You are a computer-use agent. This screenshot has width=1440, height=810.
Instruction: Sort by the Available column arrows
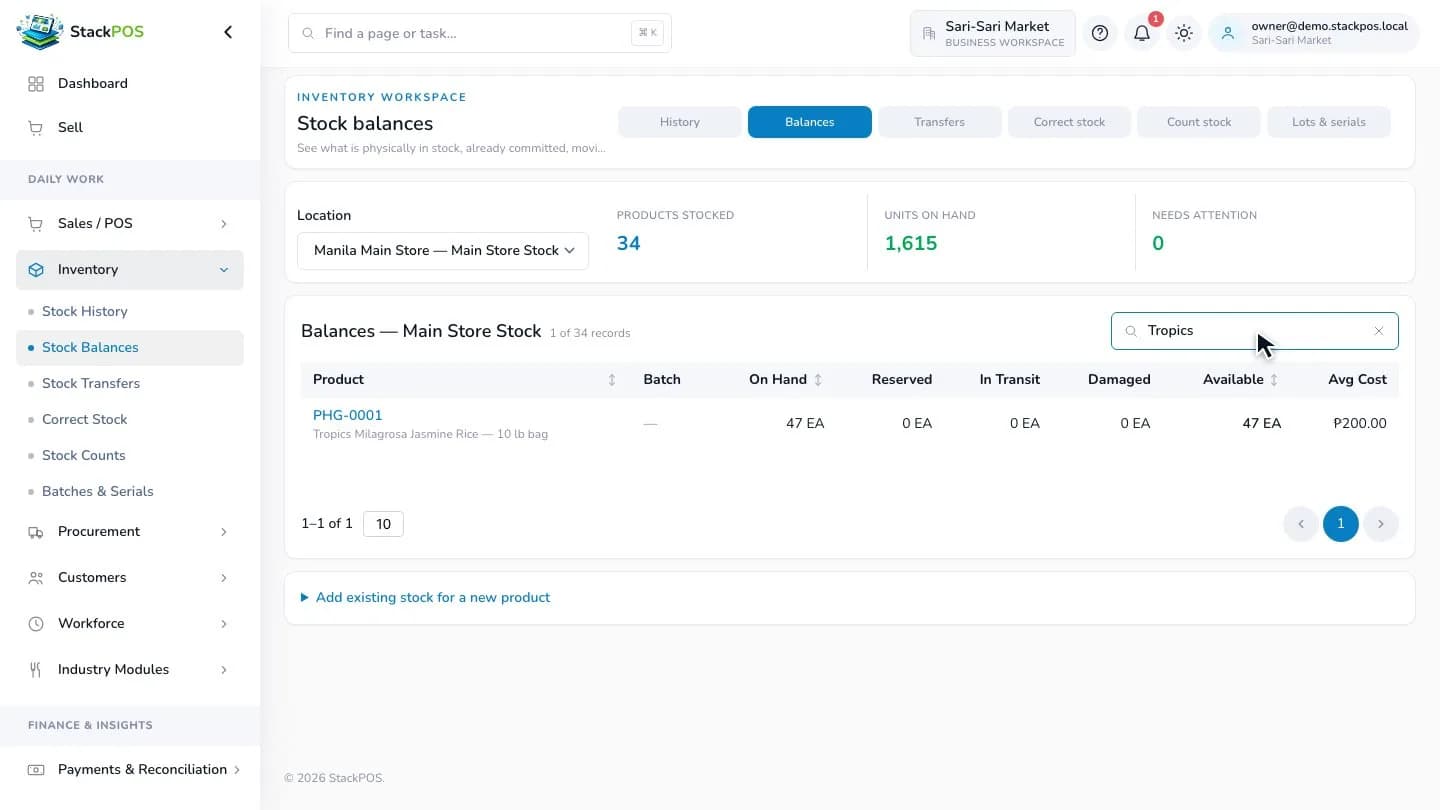click(1274, 380)
